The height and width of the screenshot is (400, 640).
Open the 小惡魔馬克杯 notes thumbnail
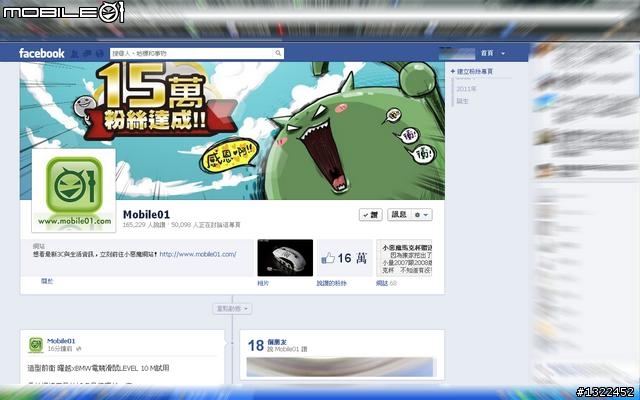[404, 258]
